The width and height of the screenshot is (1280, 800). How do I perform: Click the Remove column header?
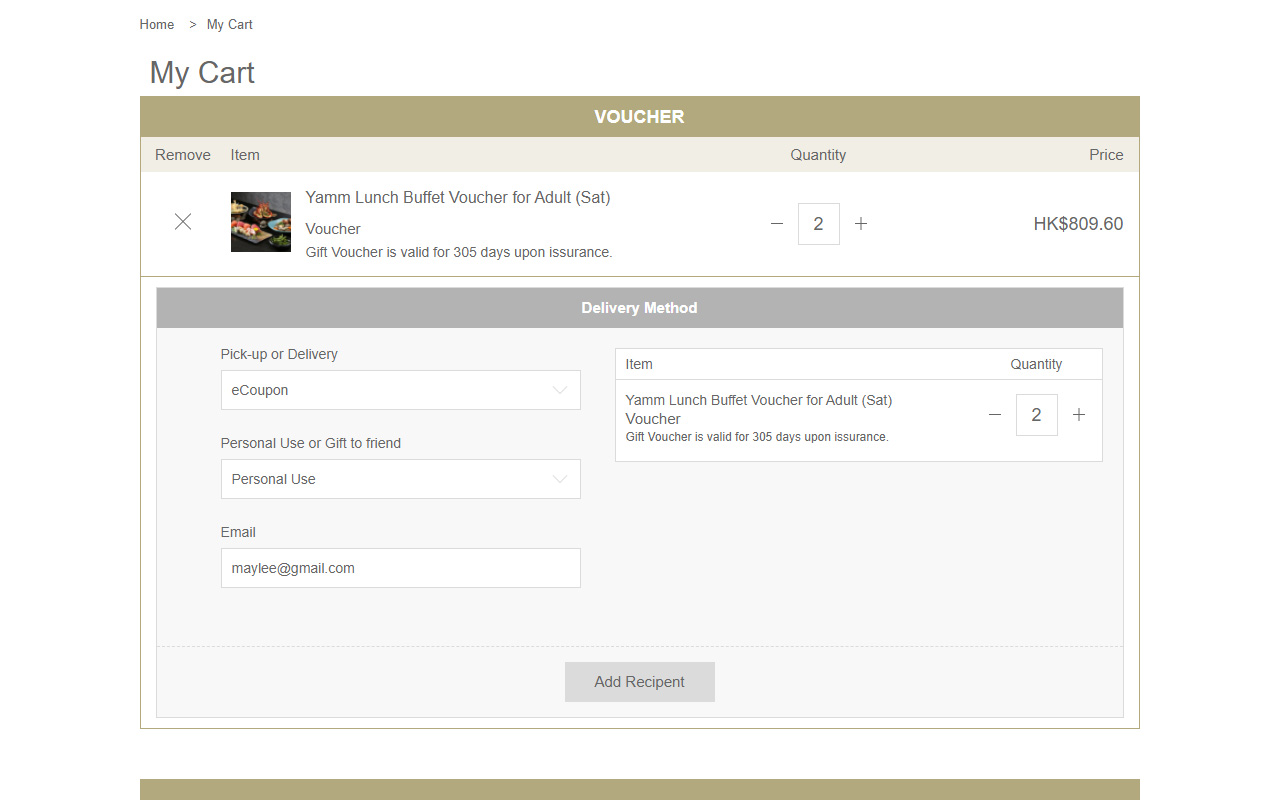(x=183, y=155)
